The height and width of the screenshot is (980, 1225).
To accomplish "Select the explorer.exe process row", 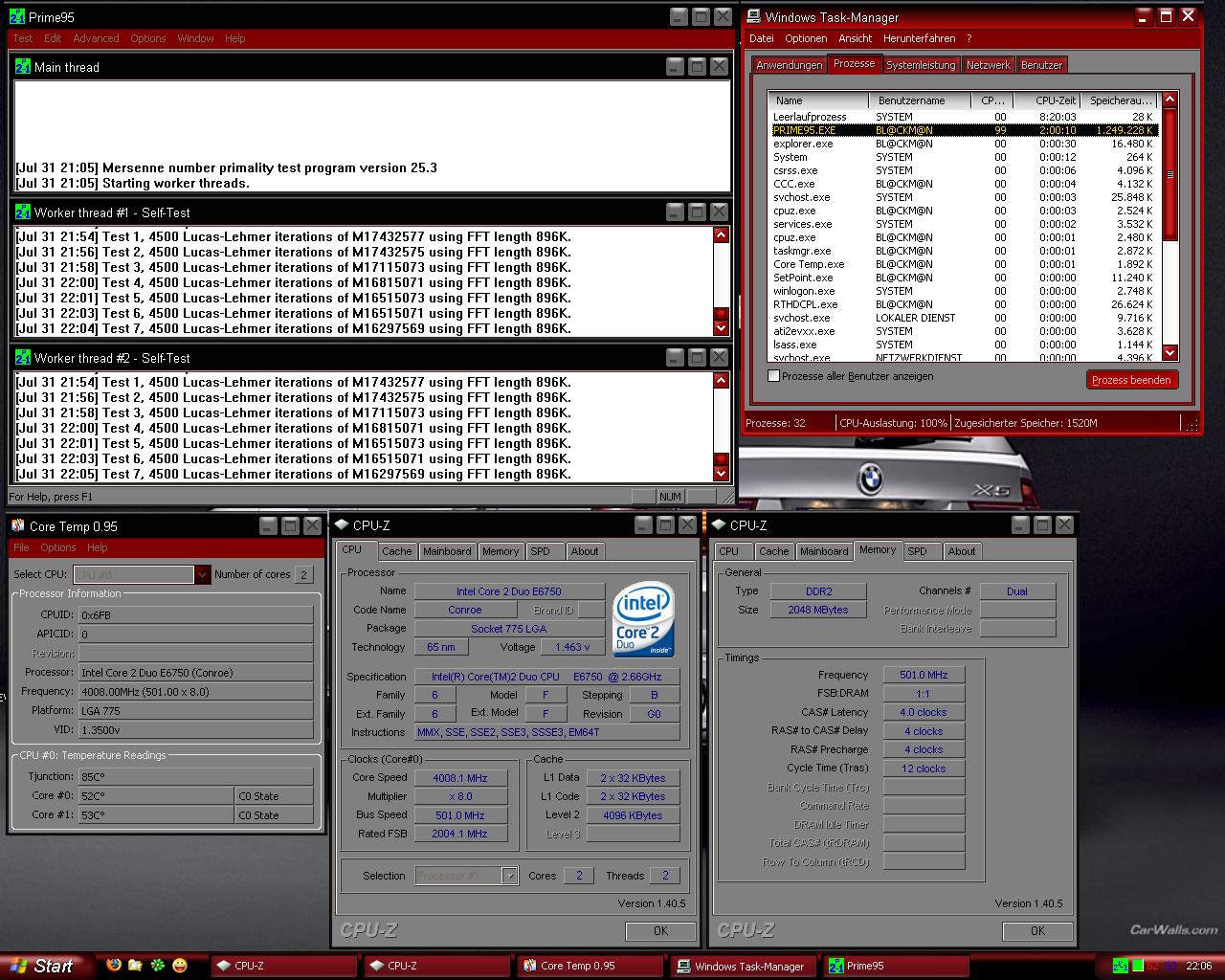I will pyautogui.click(x=964, y=144).
